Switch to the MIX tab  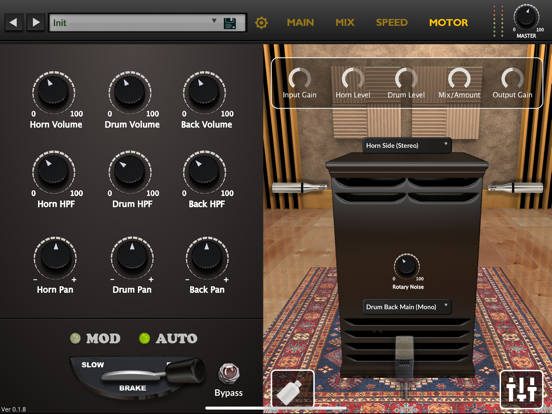(x=345, y=23)
